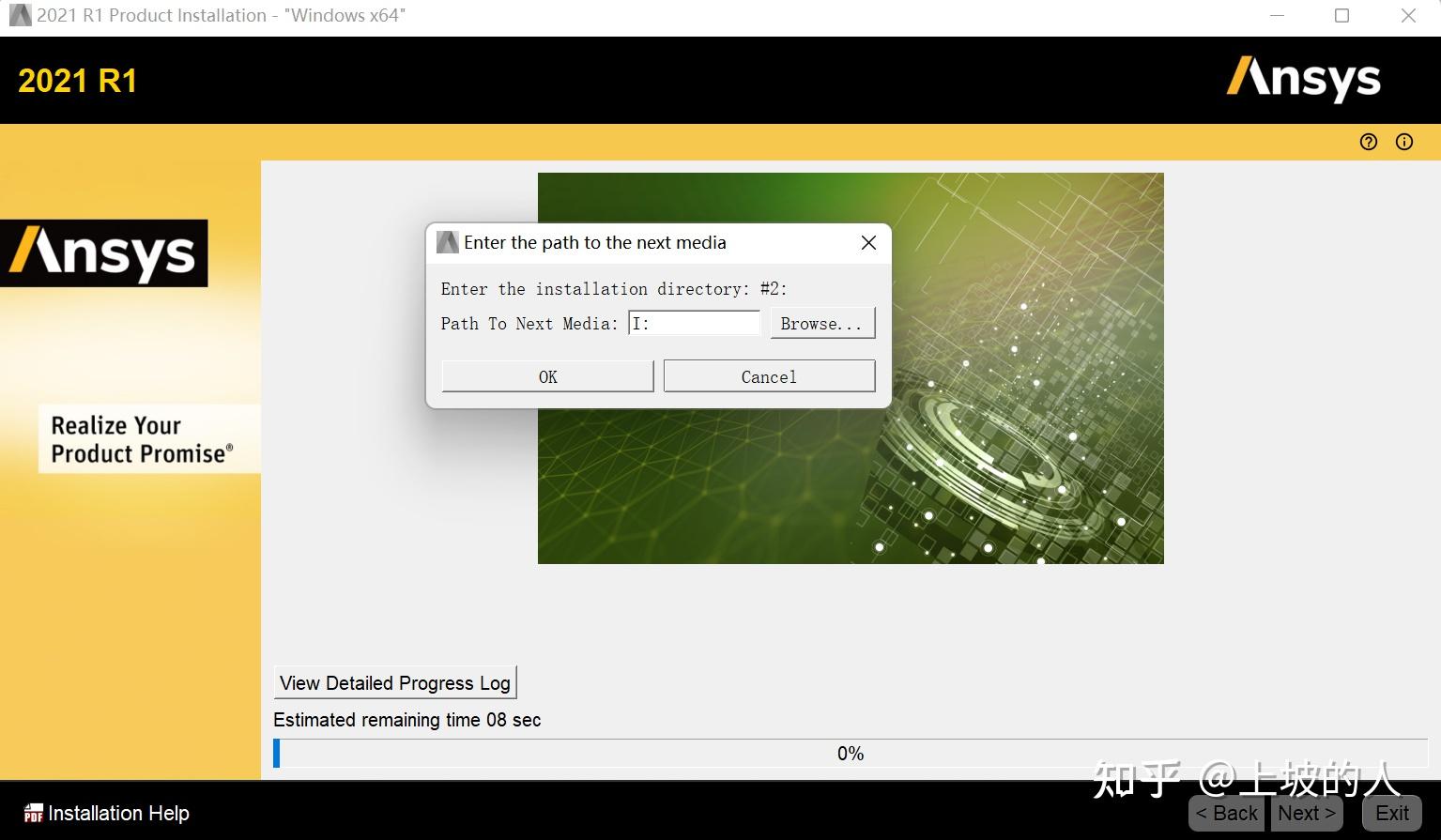
Task: Open Browse to choose the media path
Action: pyautogui.click(x=821, y=323)
